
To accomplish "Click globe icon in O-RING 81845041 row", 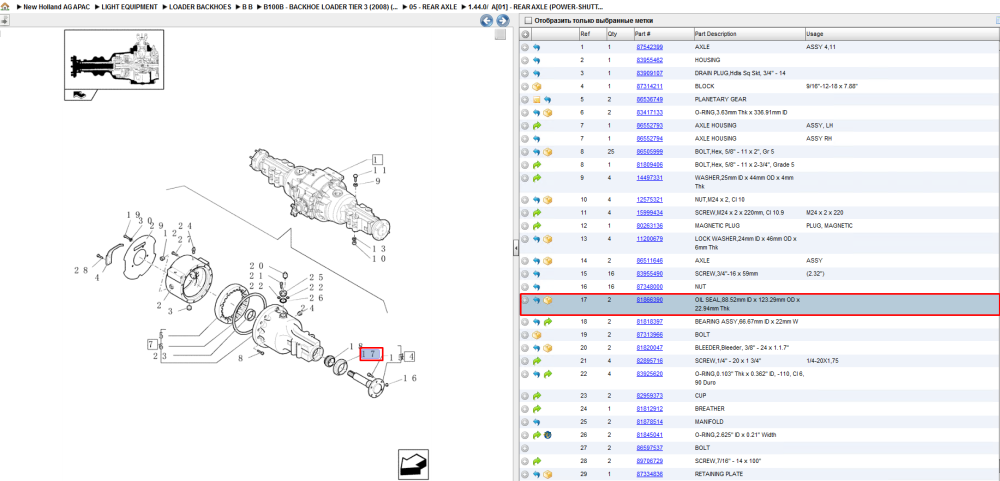I will point(547,435).
